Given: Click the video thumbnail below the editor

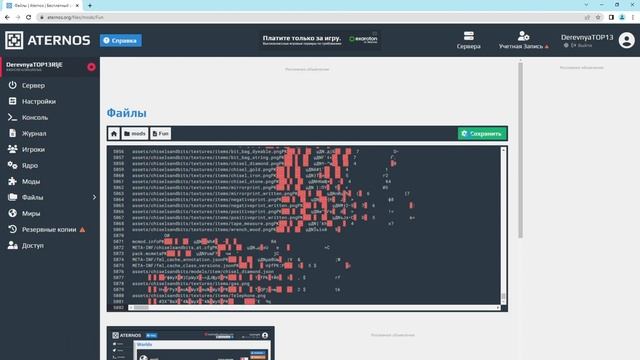Looking at the screenshot, I should 191,343.
